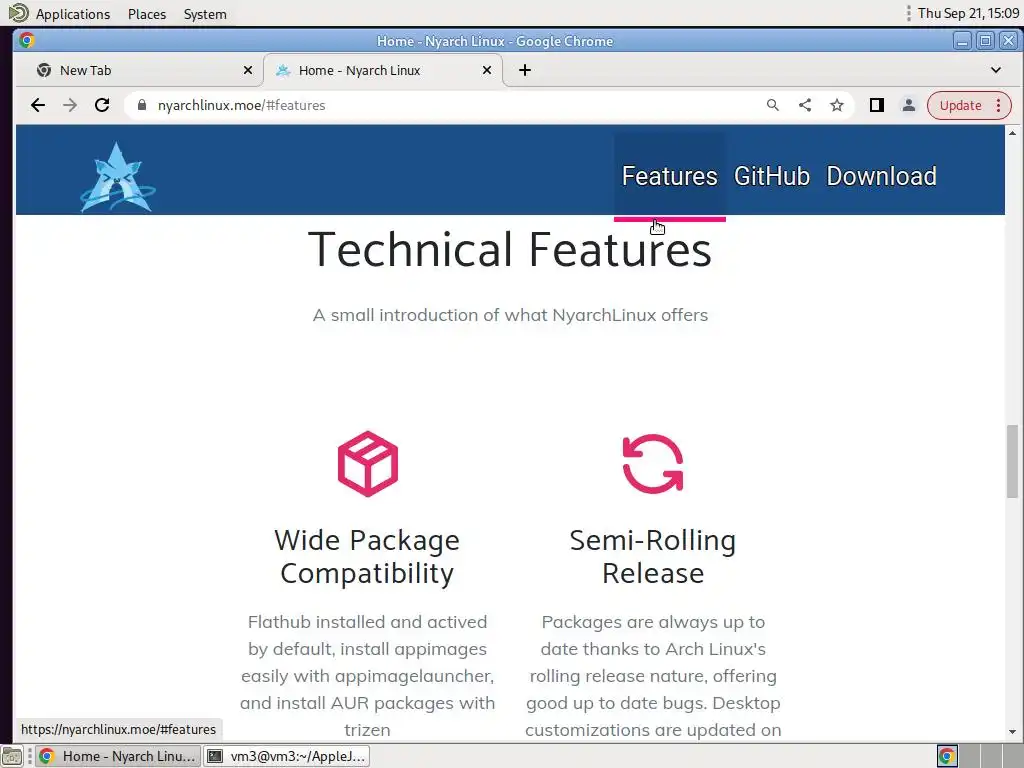Open the Applications menu
This screenshot has height=768, width=1024.
click(72, 14)
